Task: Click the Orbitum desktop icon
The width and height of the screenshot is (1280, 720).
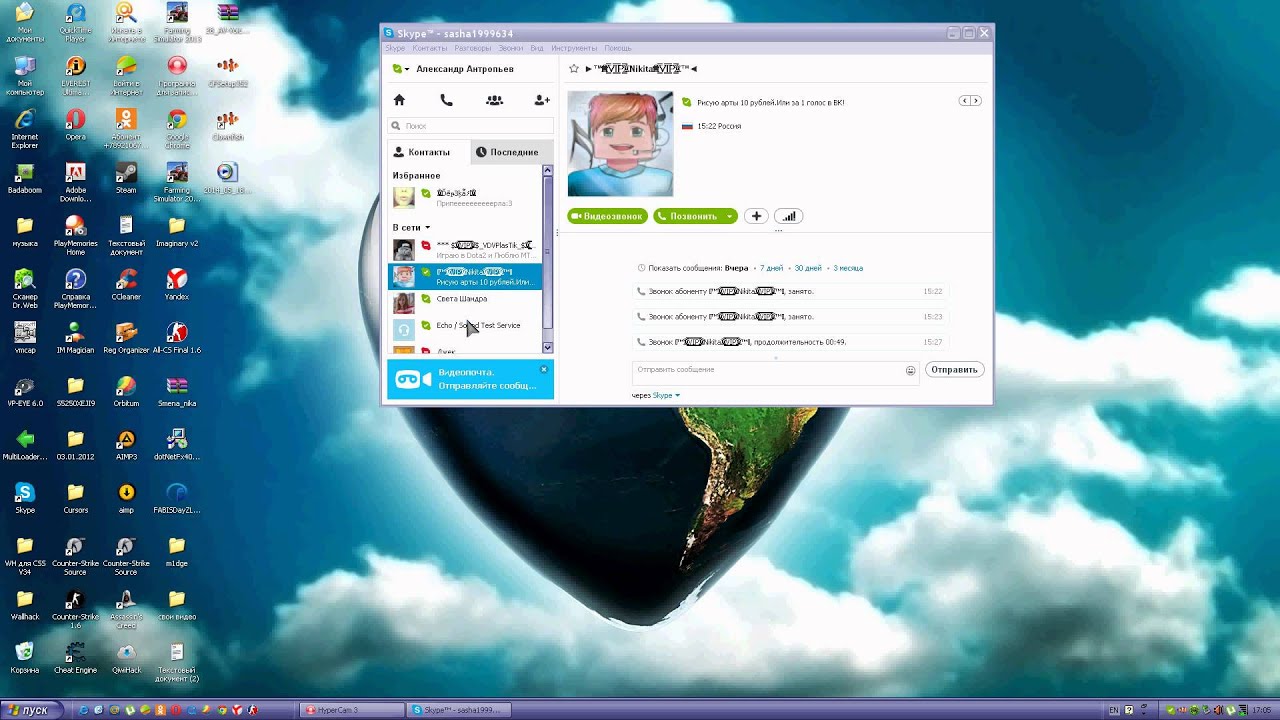Action: (126, 390)
